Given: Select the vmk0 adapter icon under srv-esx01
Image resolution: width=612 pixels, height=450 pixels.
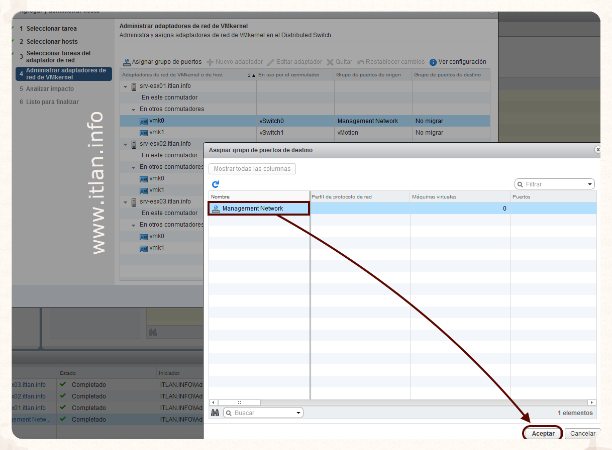Looking at the screenshot, I should pyautogui.click(x=142, y=120).
